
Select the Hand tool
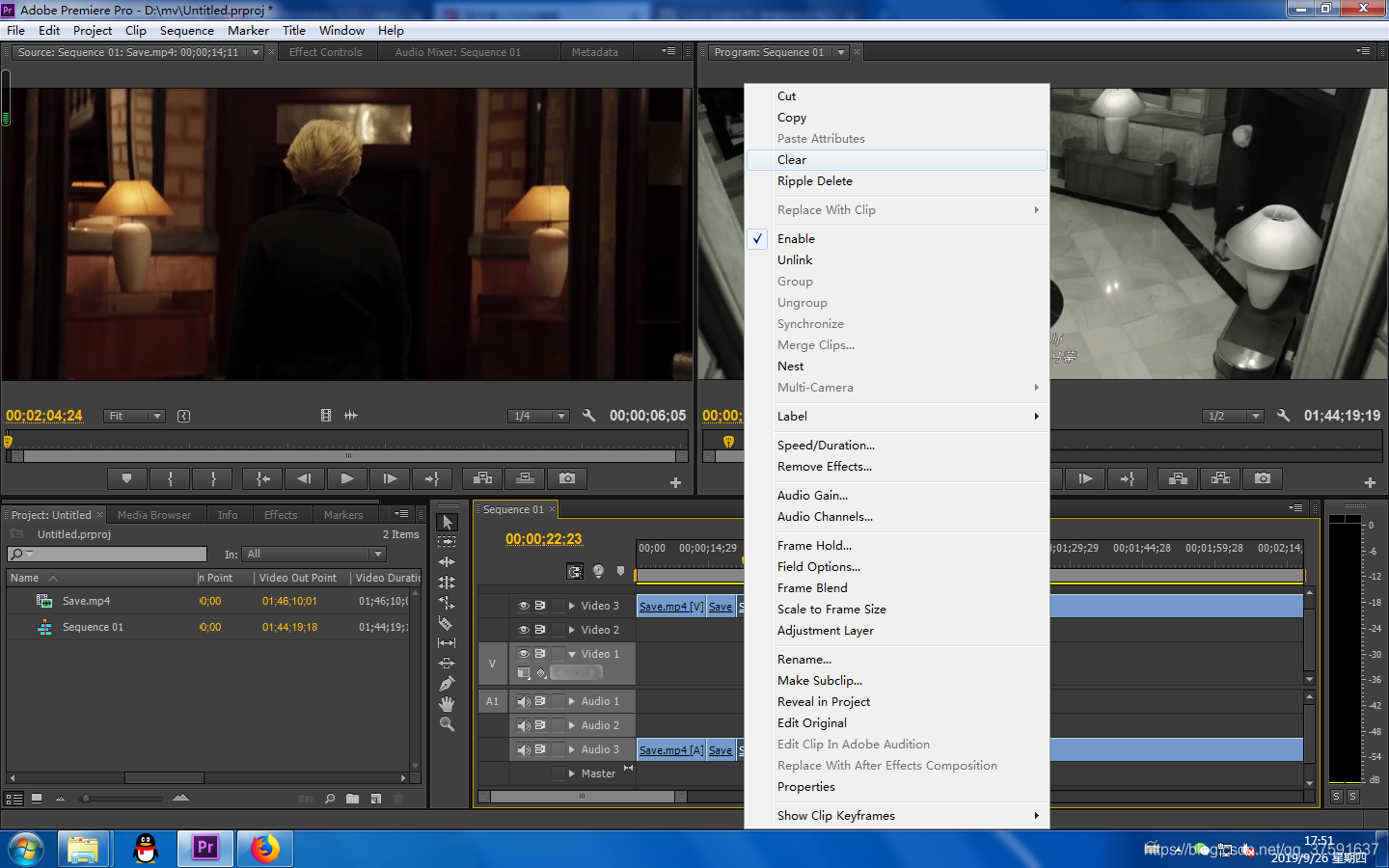pos(447,704)
